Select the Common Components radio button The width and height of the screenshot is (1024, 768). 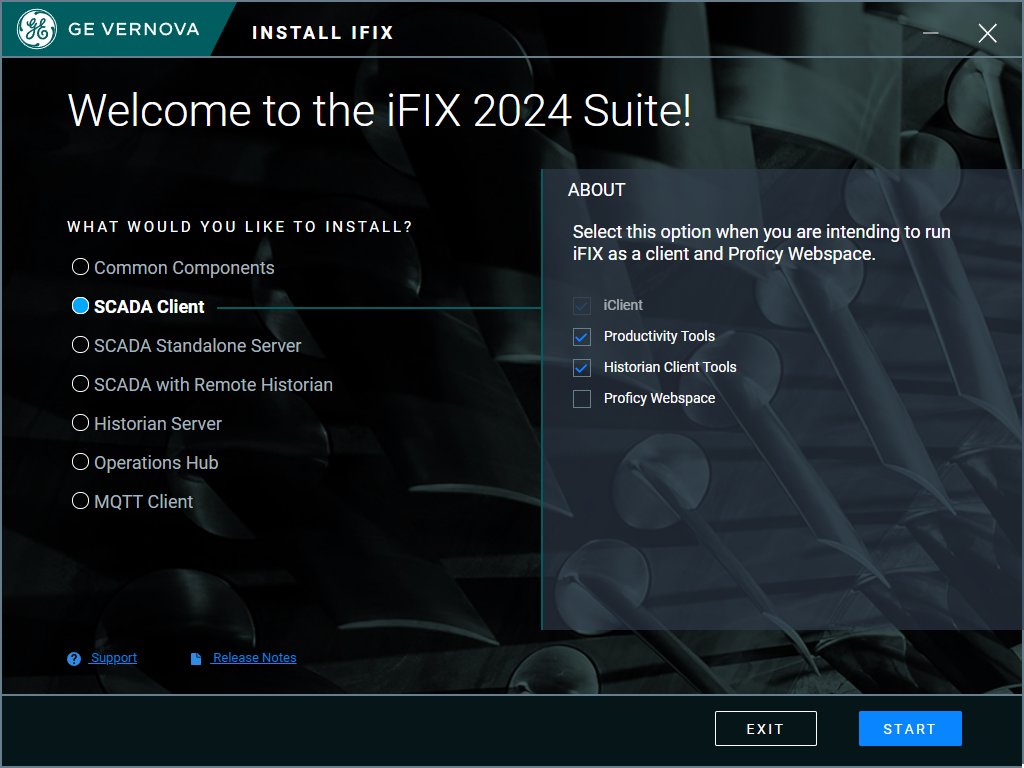click(x=80, y=267)
